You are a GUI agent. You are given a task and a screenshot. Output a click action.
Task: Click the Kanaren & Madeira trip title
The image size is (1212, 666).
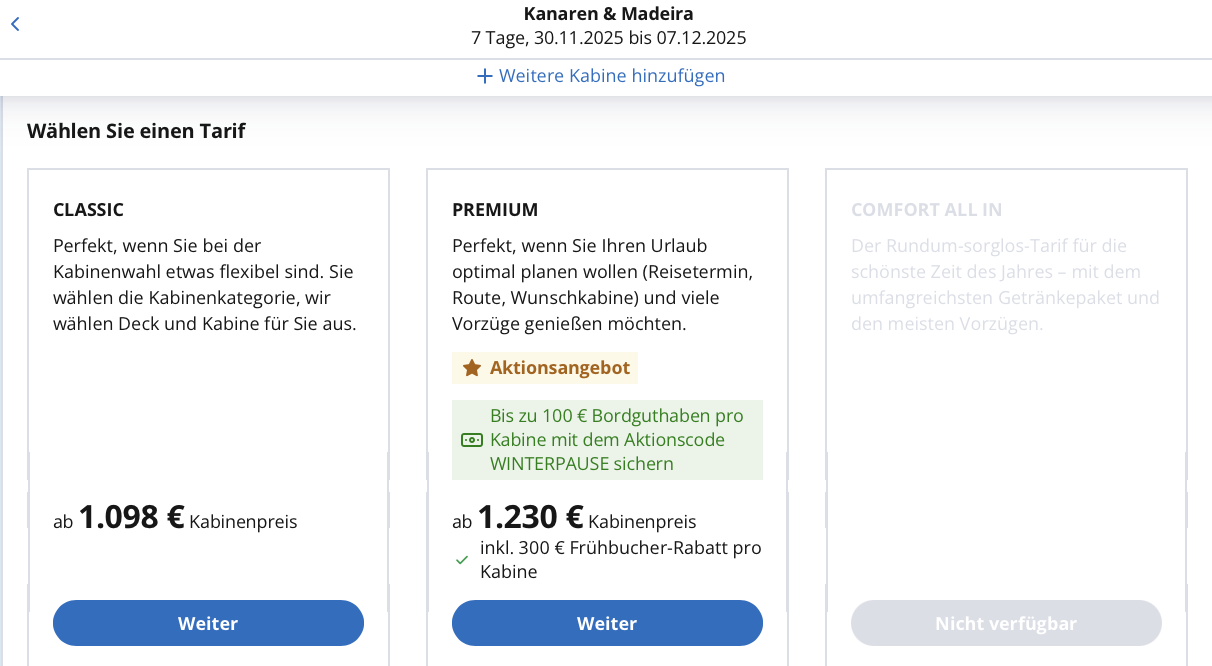click(608, 14)
